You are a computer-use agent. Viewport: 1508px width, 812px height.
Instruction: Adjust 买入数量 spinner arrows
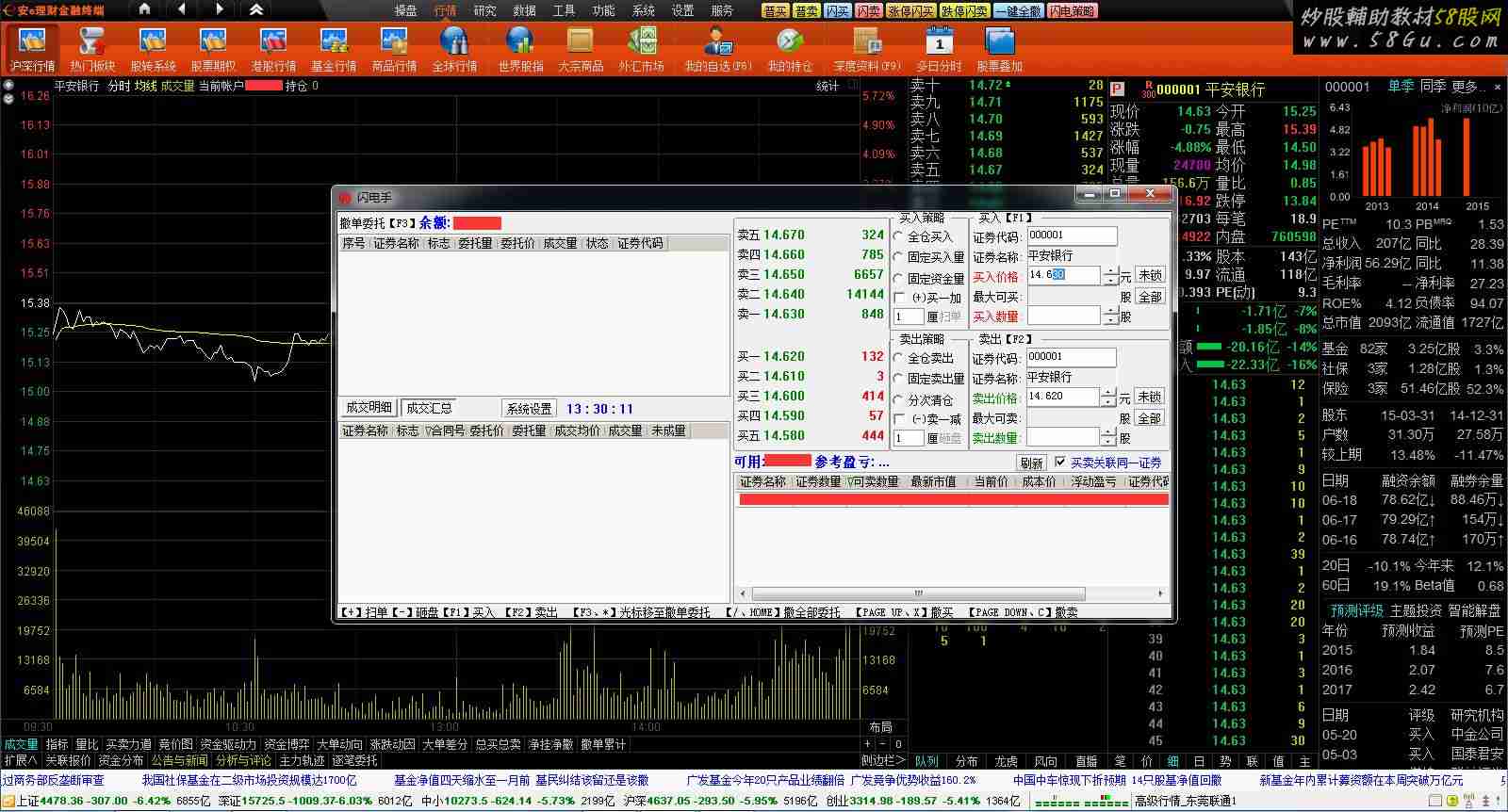click(1109, 316)
